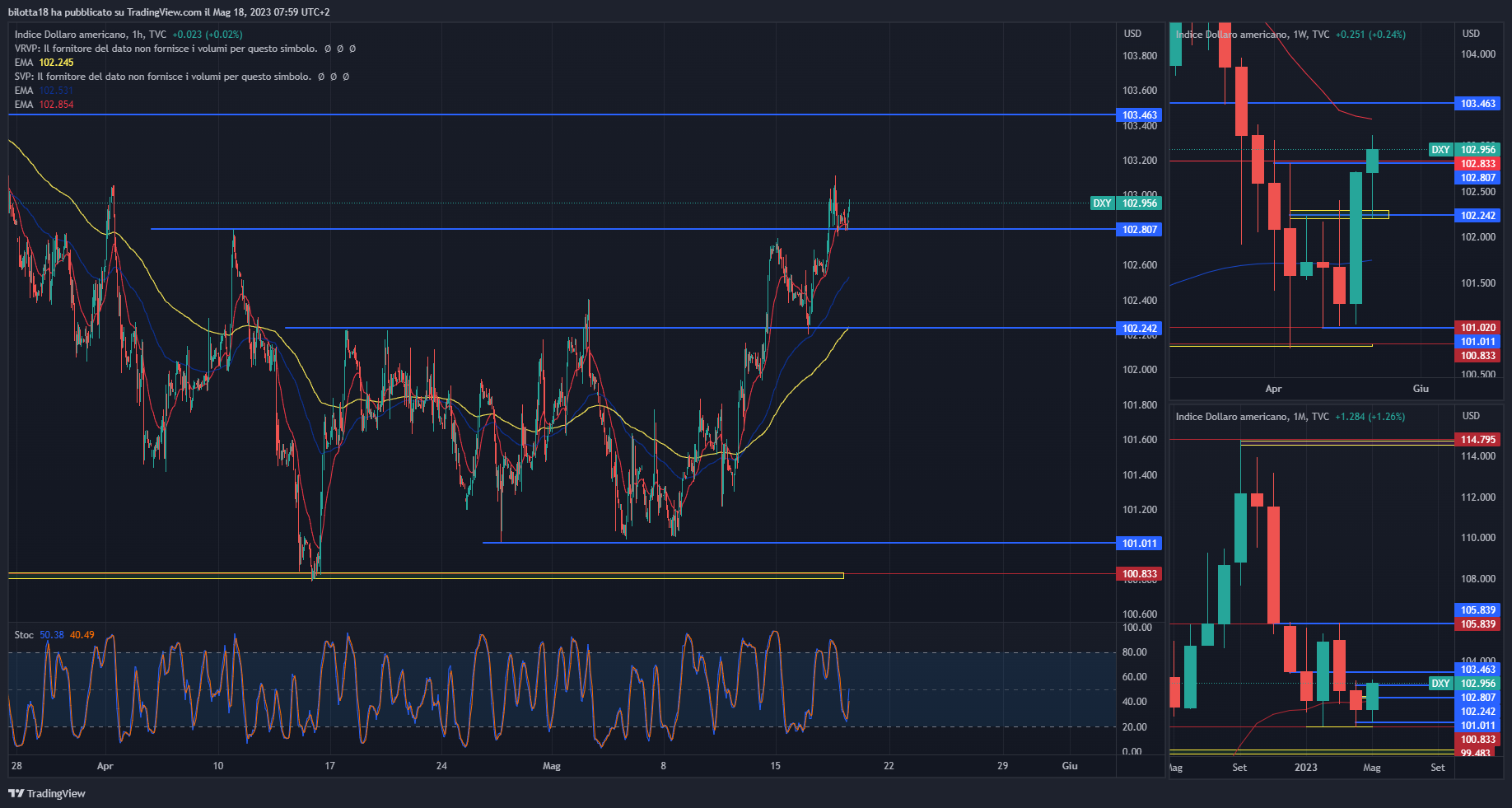Click the '22' date on the 1h time axis
The height and width of the screenshot is (808, 1512).
[889, 766]
